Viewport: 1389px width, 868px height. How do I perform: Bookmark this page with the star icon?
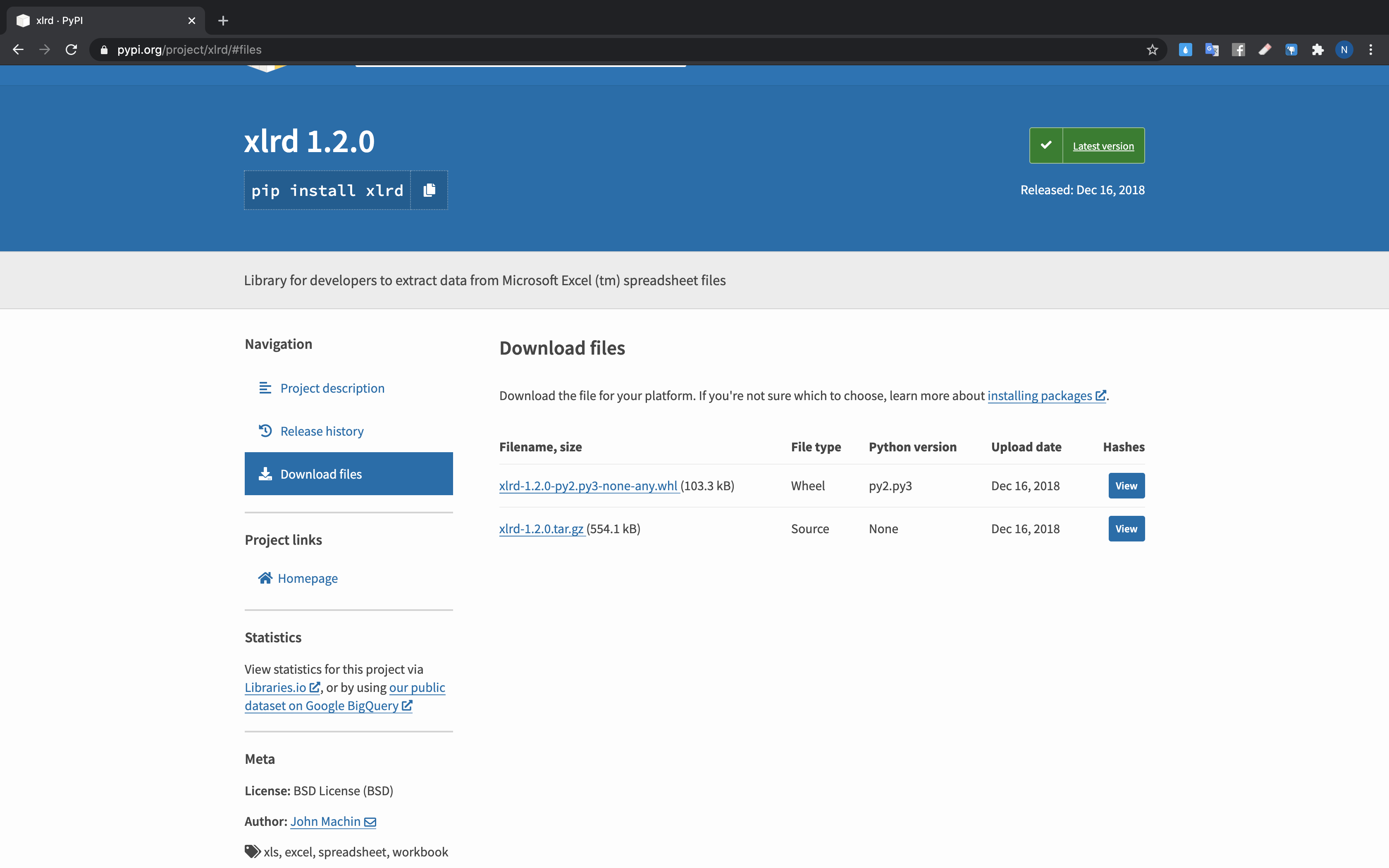pyautogui.click(x=1152, y=50)
